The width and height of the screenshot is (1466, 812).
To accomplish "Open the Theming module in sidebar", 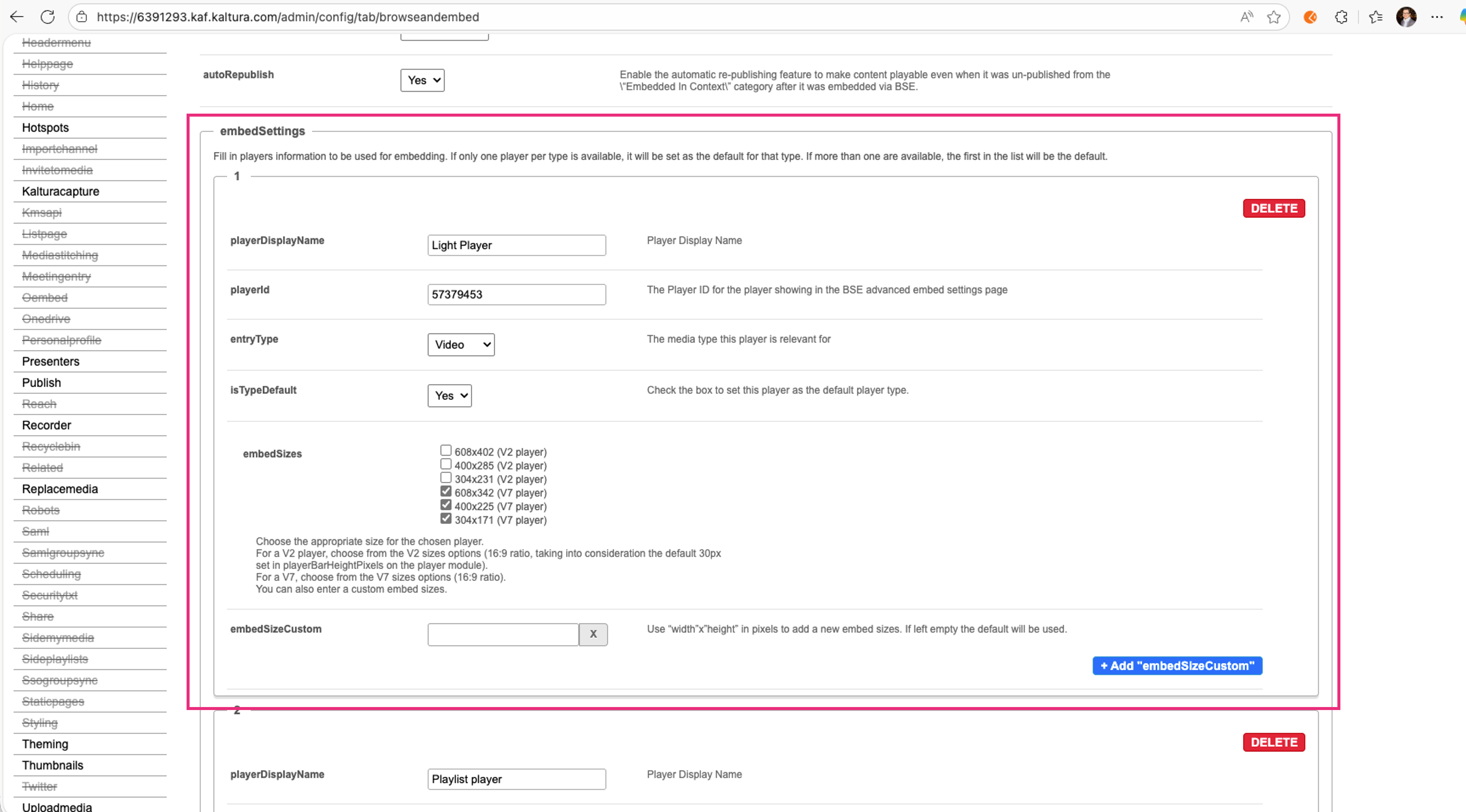I will click(x=45, y=744).
